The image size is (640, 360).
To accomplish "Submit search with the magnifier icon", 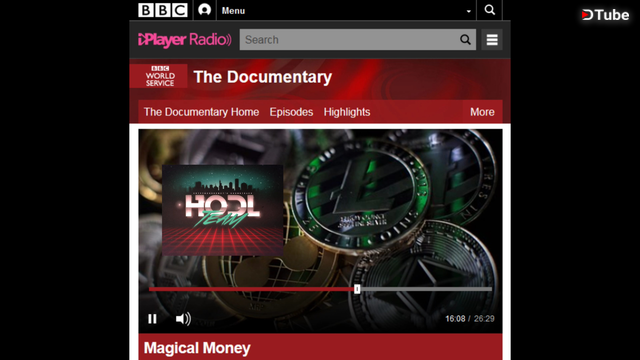I will 465,40.
